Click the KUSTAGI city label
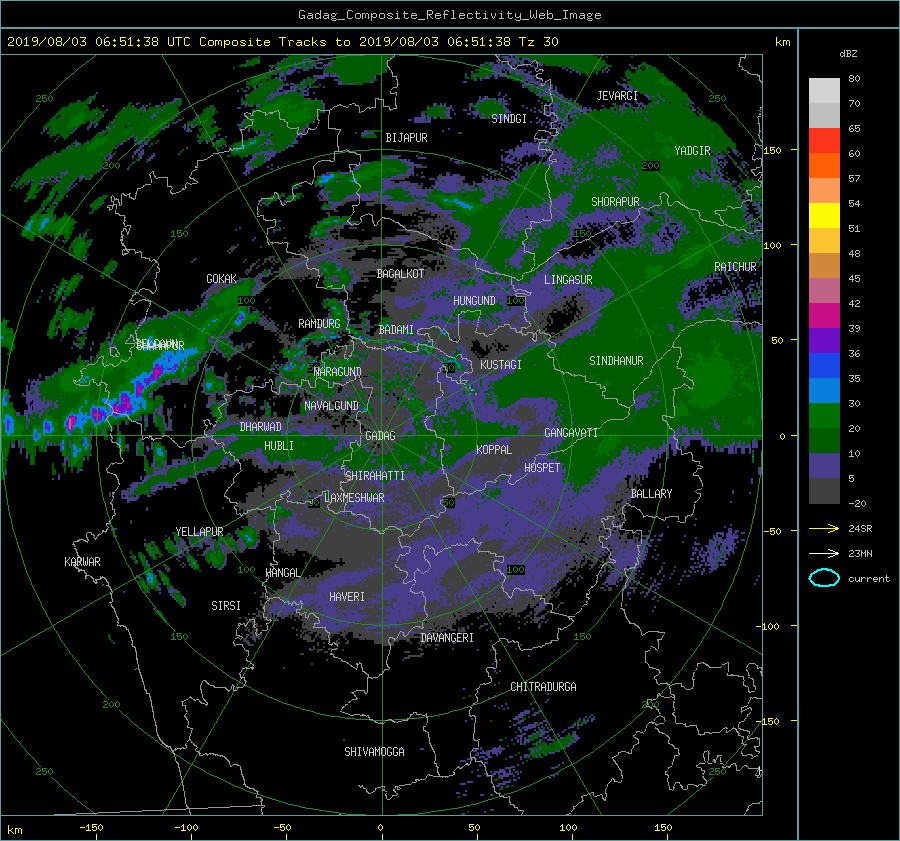The image size is (900, 841). pyautogui.click(x=501, y=365)
